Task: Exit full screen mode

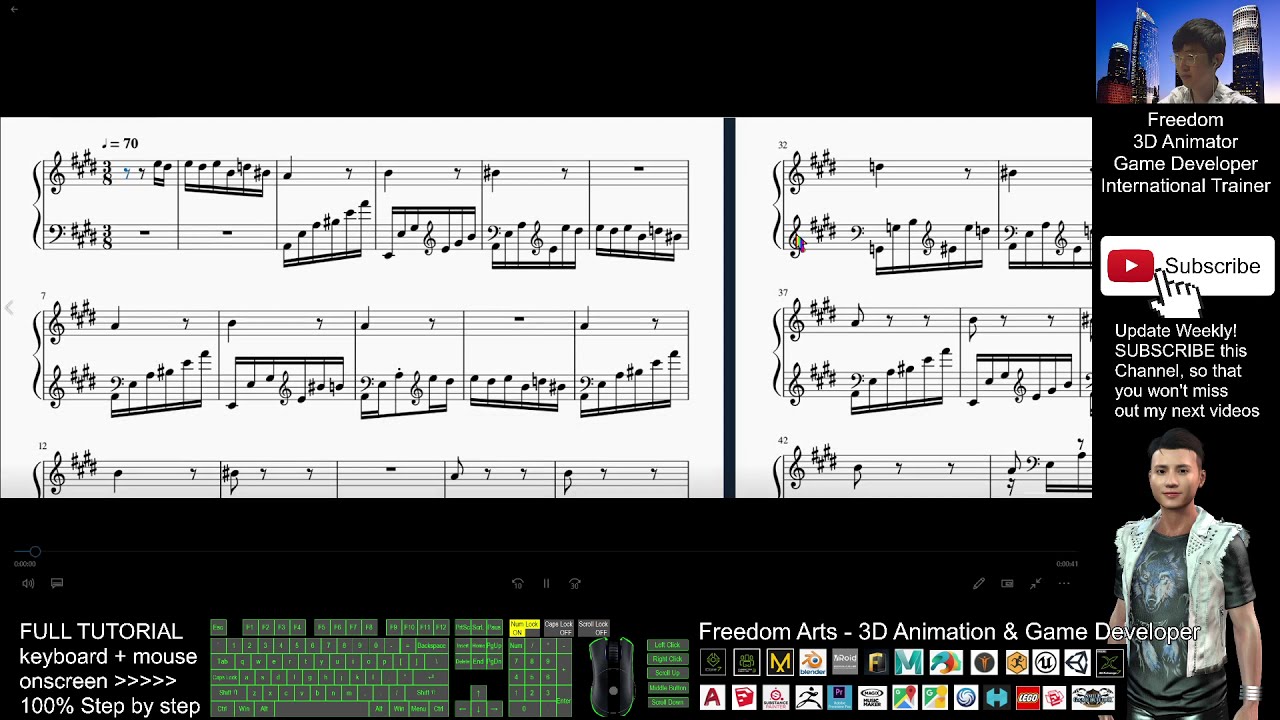Action: tap(1036, 583)
